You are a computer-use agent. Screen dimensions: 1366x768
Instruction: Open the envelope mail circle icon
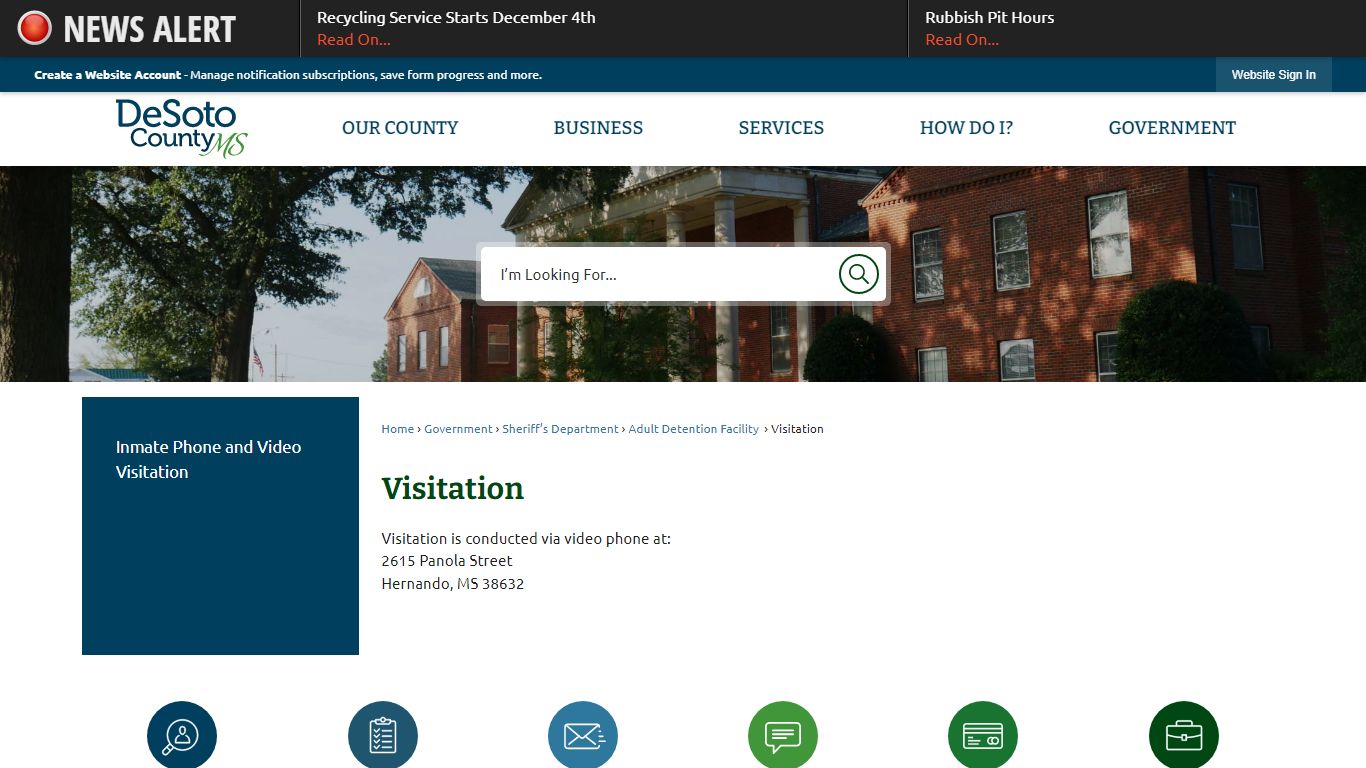pos(583,735)
